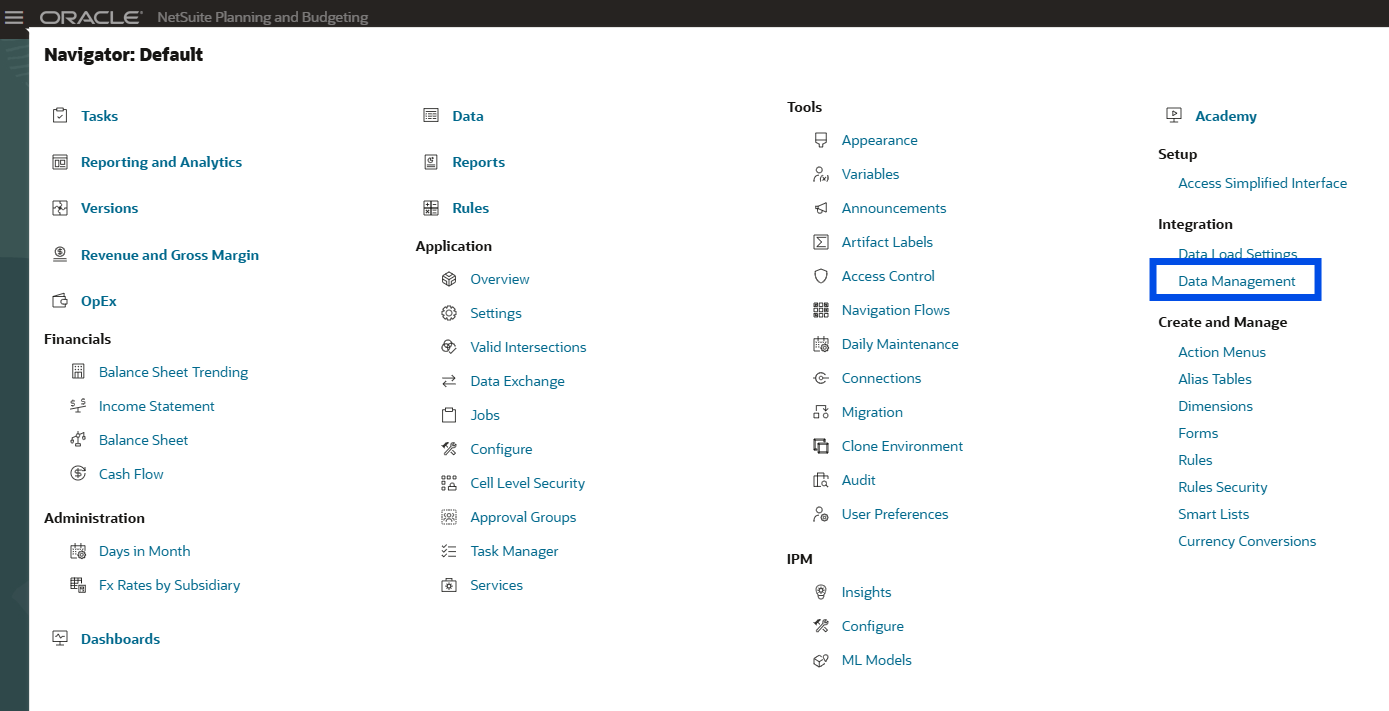Click the Appearance paintbrush icon
The width and height of the screenshot is (1389, 711).
821,140
